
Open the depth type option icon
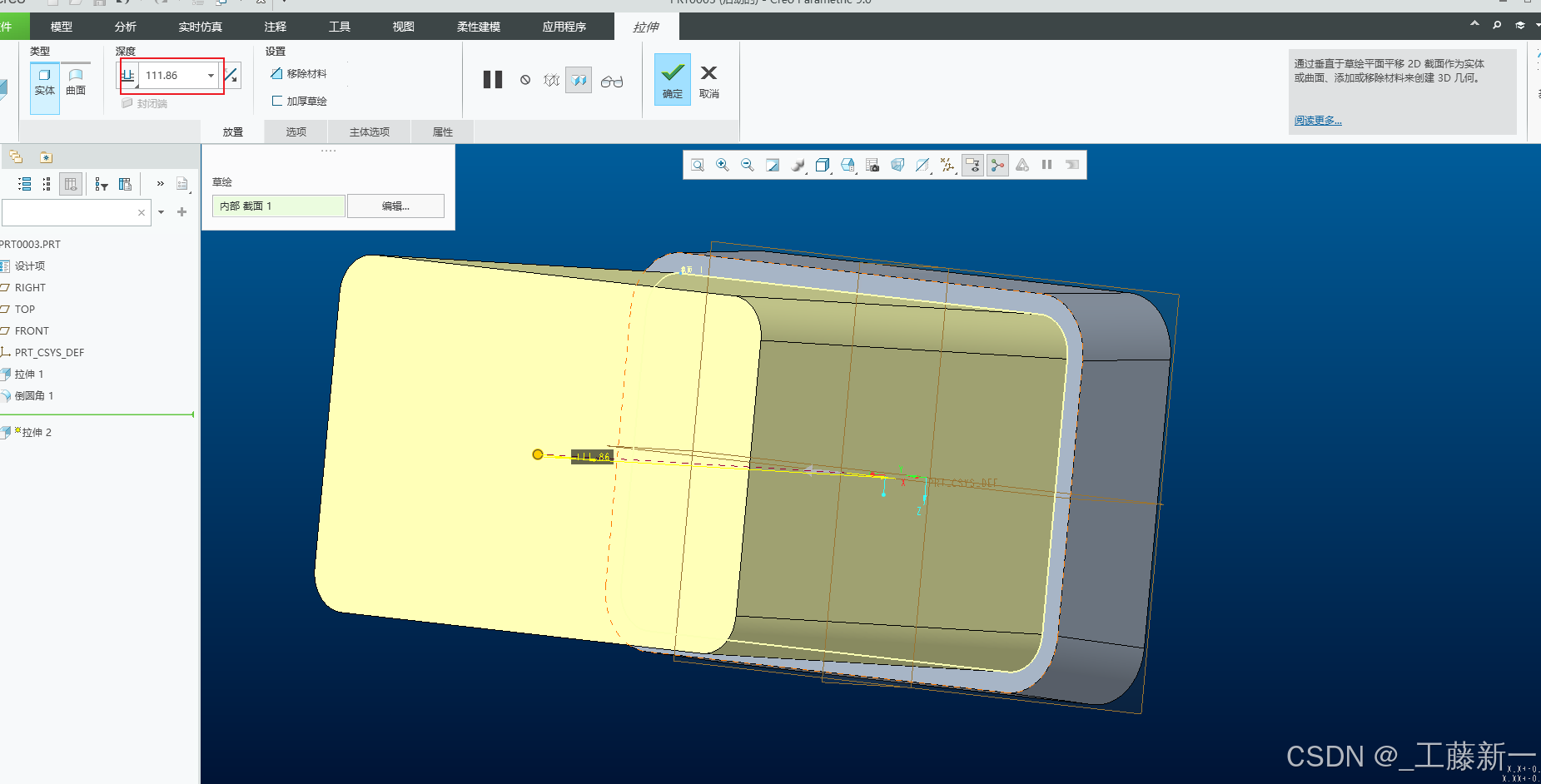(128, 76)
